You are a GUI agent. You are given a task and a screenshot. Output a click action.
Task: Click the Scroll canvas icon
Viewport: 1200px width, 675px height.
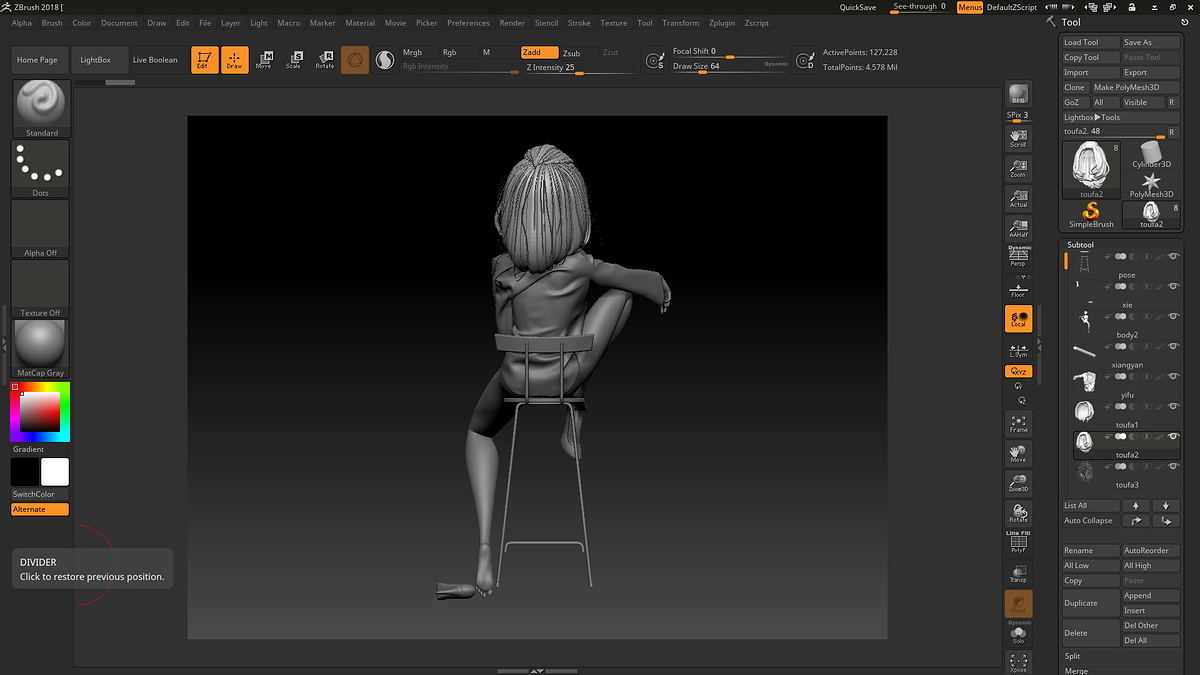click(1018, 139)
